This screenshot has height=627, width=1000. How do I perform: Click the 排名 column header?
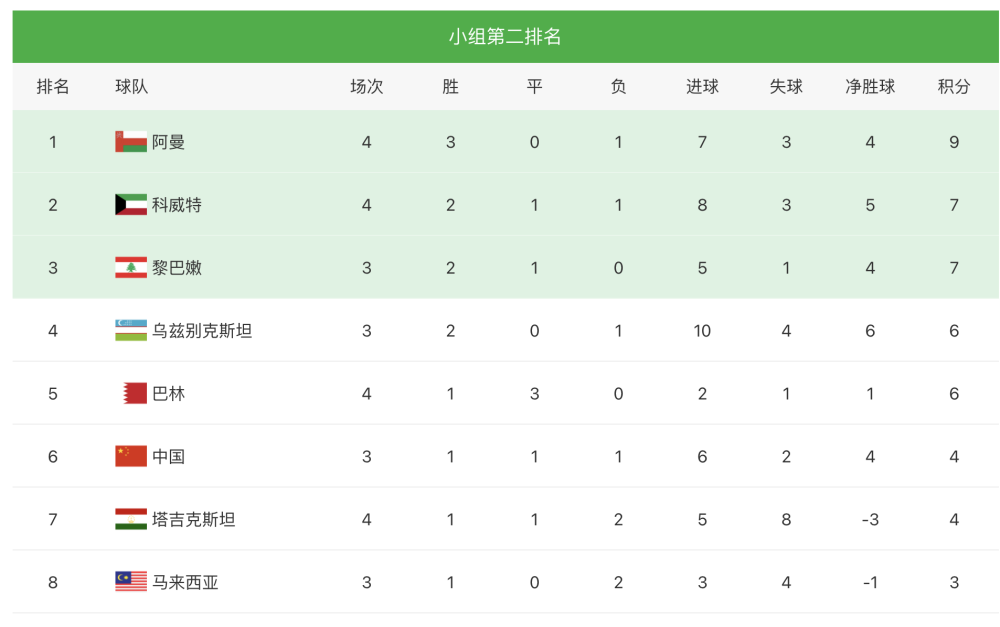pos(53,87)
